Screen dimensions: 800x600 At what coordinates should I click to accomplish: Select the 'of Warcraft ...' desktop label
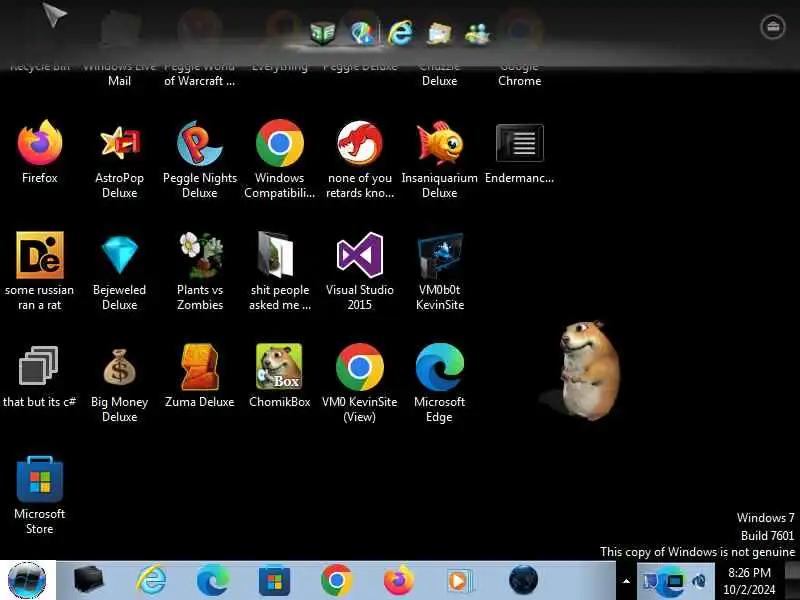tap(199, 81)
